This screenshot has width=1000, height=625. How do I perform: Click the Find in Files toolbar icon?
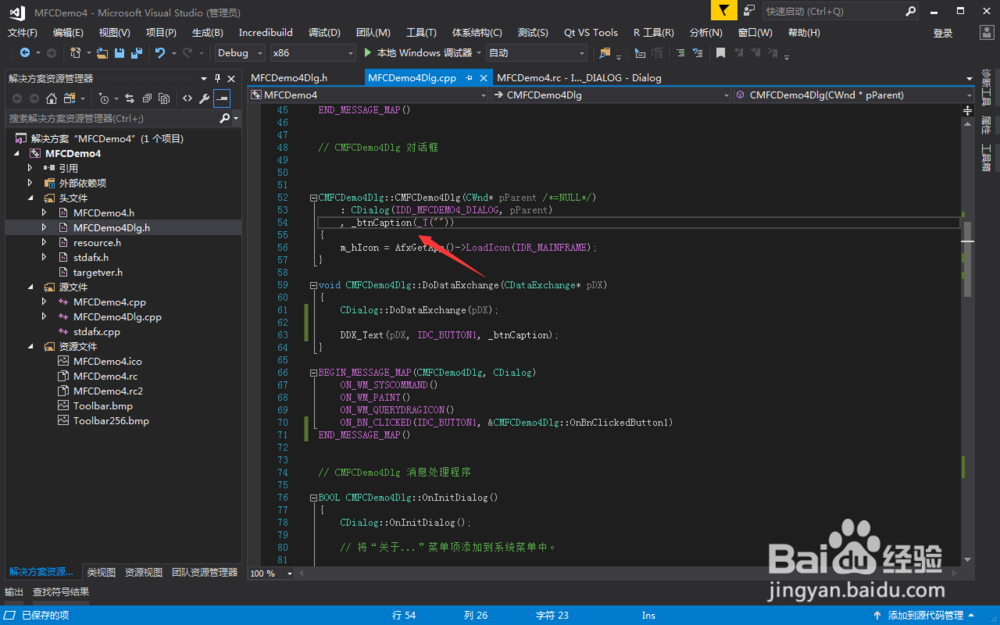point(605,53)
